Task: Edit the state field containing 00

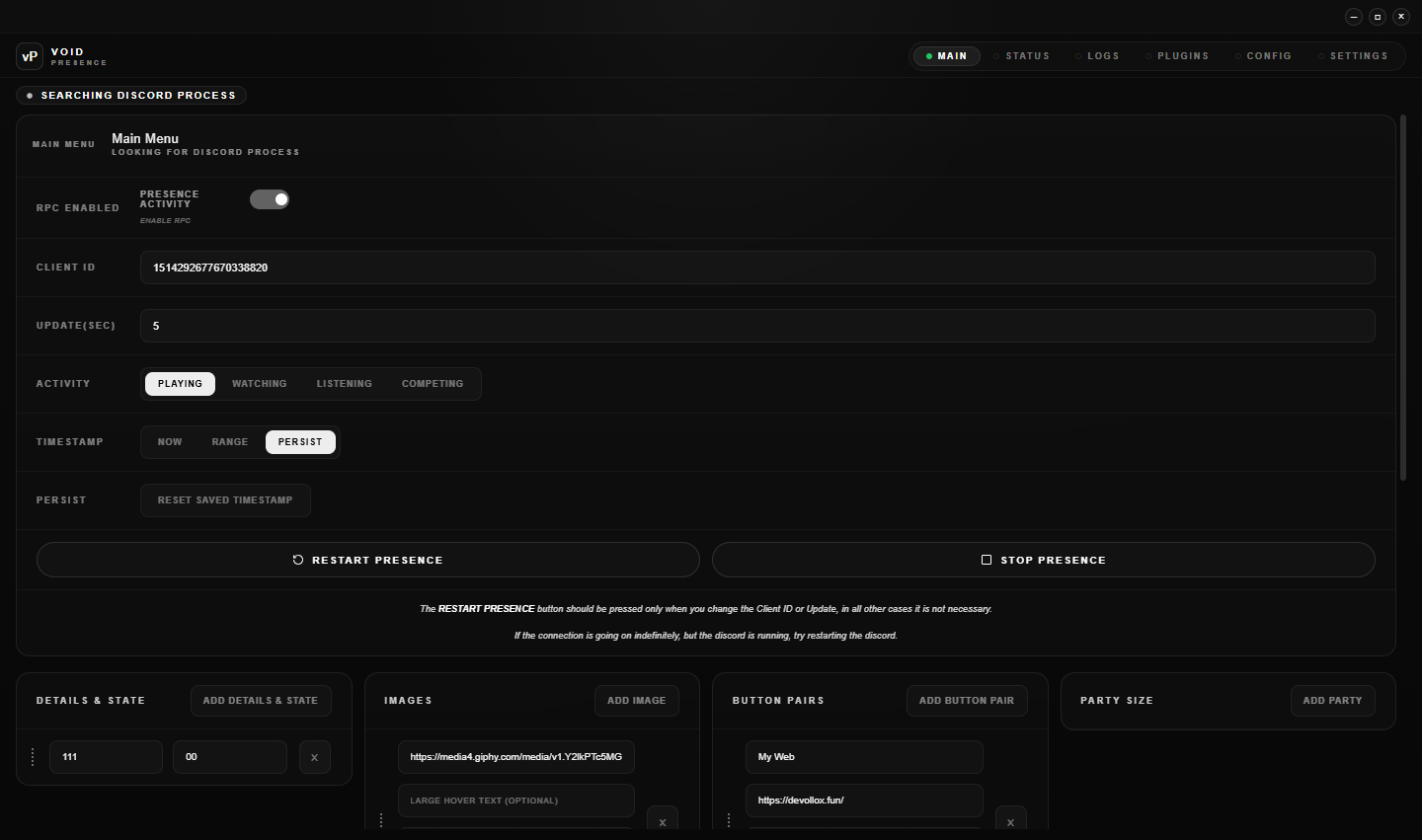Action: (x=230, y=757)
